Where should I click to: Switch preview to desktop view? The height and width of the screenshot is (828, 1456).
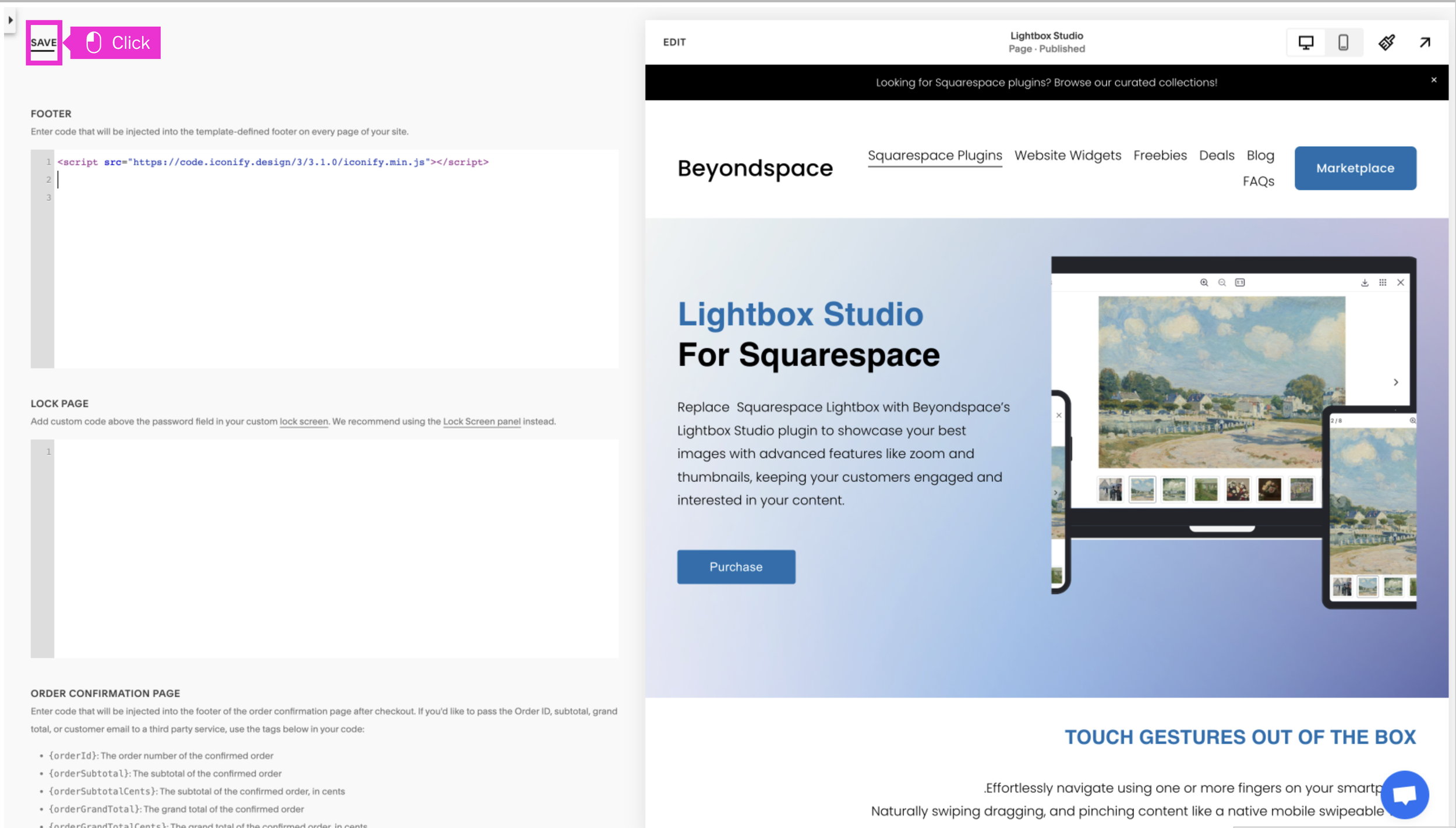pos(1306,43)
